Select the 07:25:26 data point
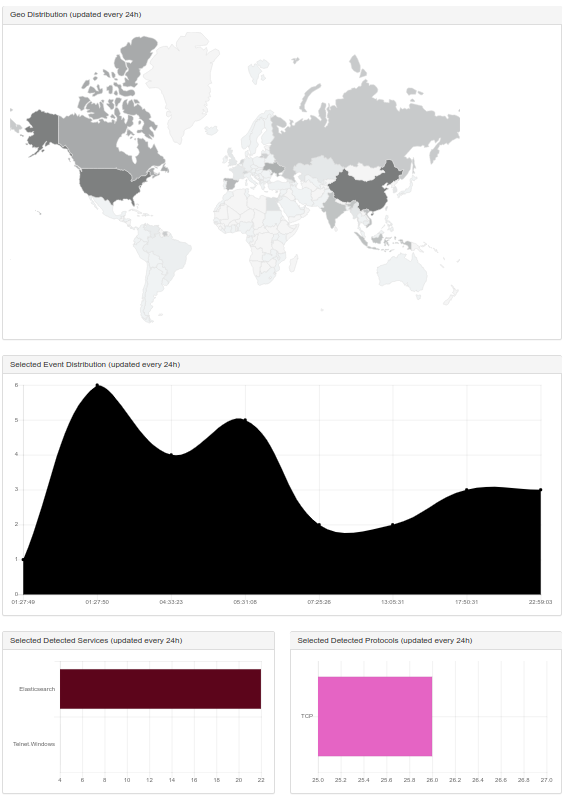The image size is (567, 801). (319, 525)
